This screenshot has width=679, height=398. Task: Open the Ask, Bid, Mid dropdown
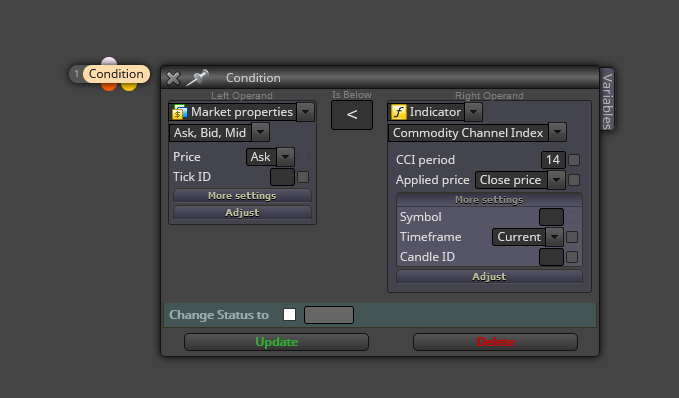pos(260,133)
